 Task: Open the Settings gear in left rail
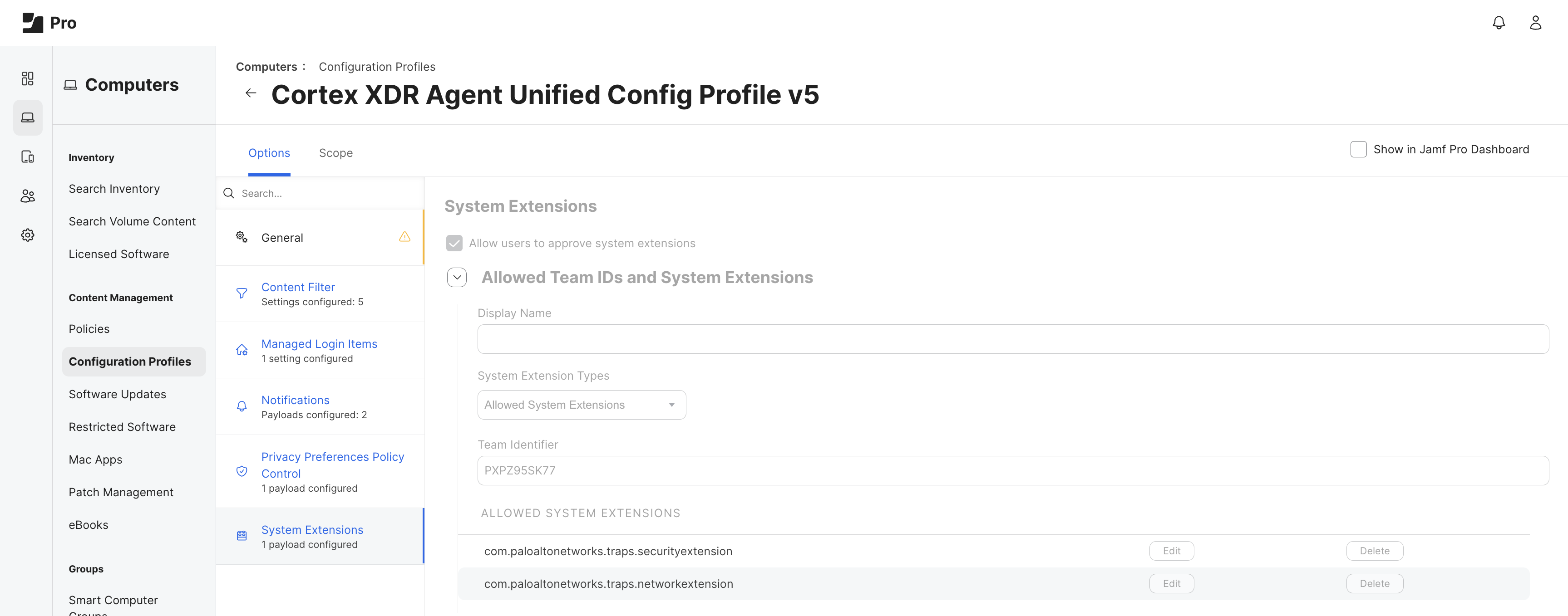click(27, 235)
